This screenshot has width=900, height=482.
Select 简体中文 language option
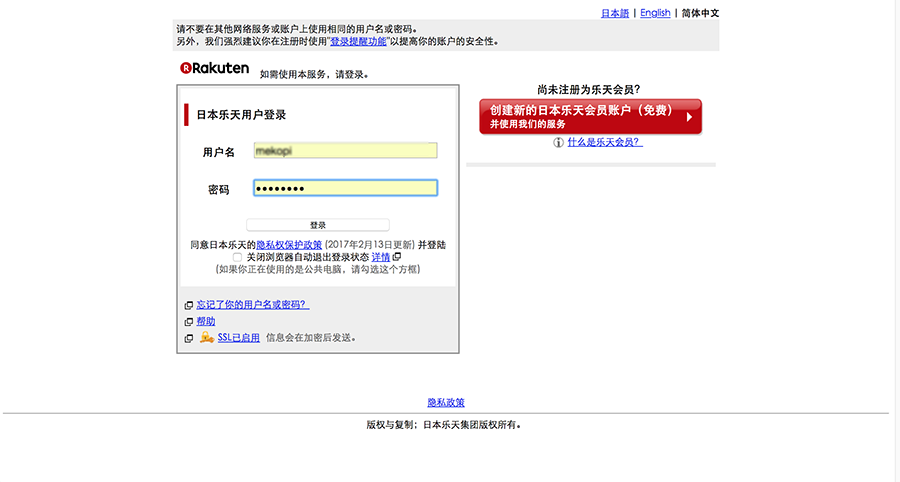click(700, 13)
